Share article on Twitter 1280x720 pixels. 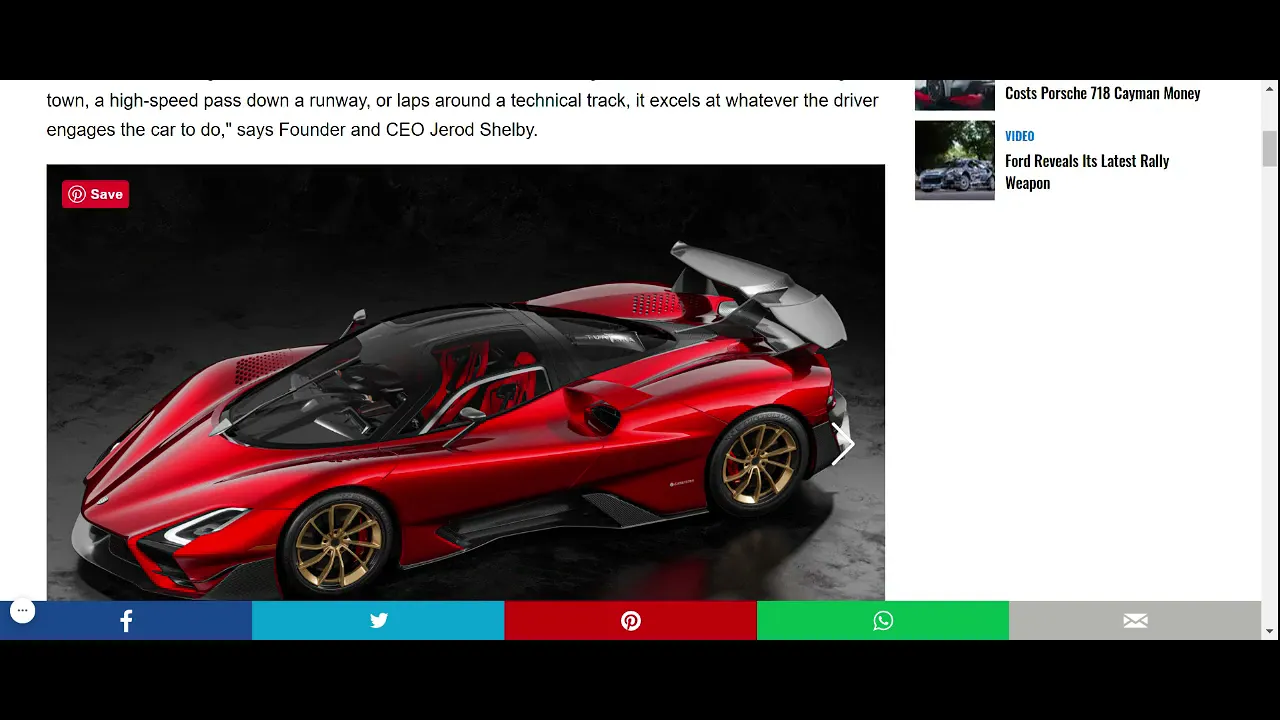pyautogui.click(x=378, y=621)
